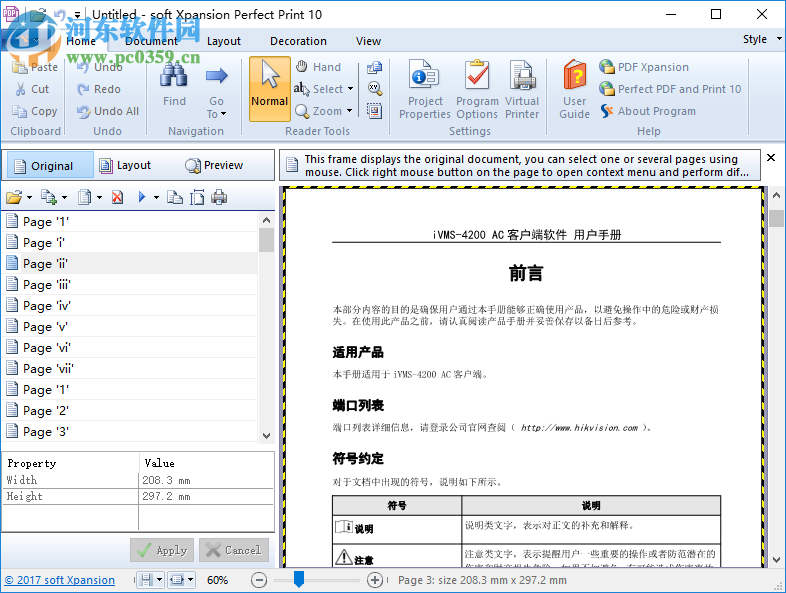Click the status bar save icon
This screenshot has width=786, height=593.
tap(146, 580)
